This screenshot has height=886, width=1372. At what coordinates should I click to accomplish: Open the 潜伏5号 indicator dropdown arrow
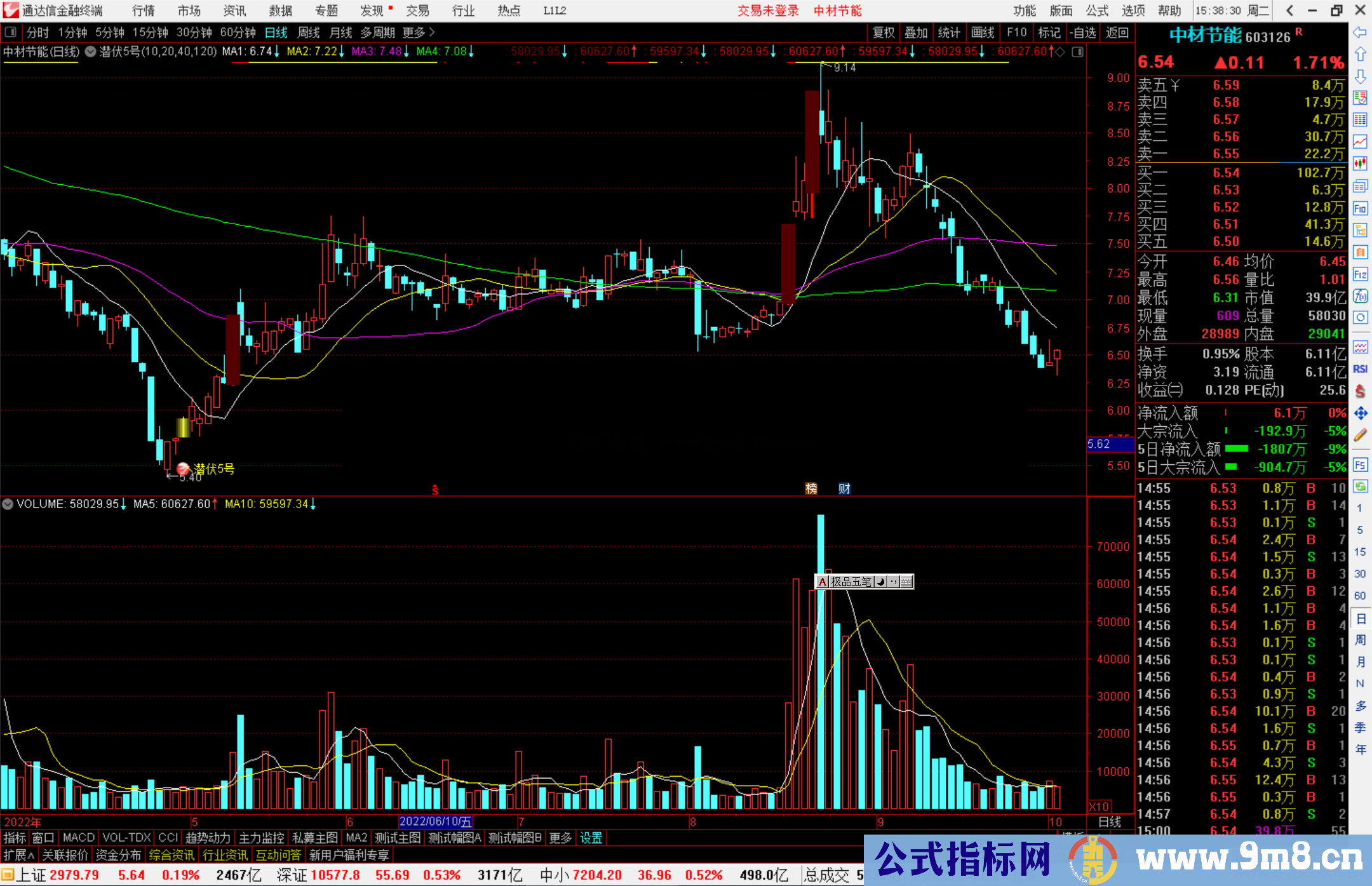[x=91, y=52]
